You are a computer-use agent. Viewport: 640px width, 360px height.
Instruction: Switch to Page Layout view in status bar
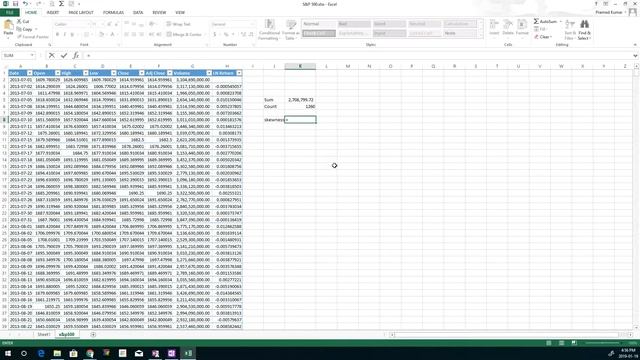[x=562, y=343]
